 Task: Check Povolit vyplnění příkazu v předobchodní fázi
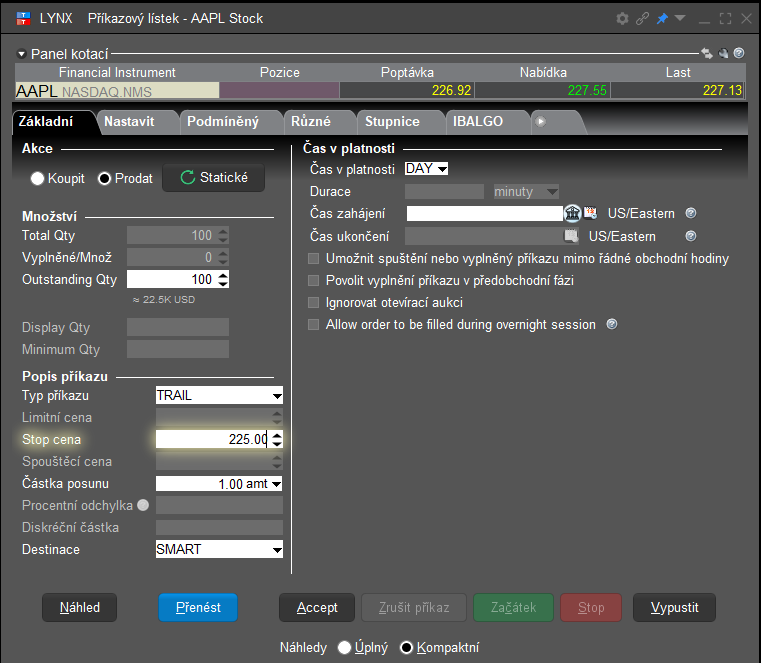(x=314, y=281)
